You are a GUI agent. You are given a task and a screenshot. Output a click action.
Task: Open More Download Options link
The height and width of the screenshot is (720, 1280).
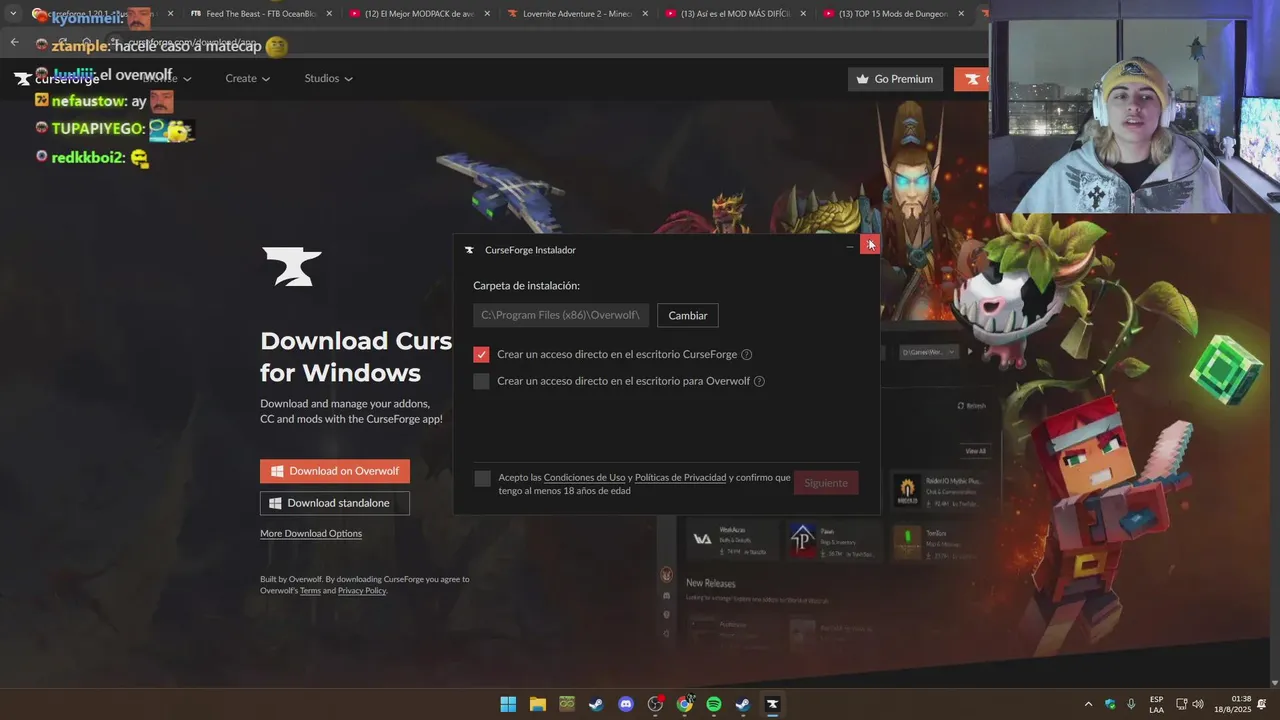point(311,533)
